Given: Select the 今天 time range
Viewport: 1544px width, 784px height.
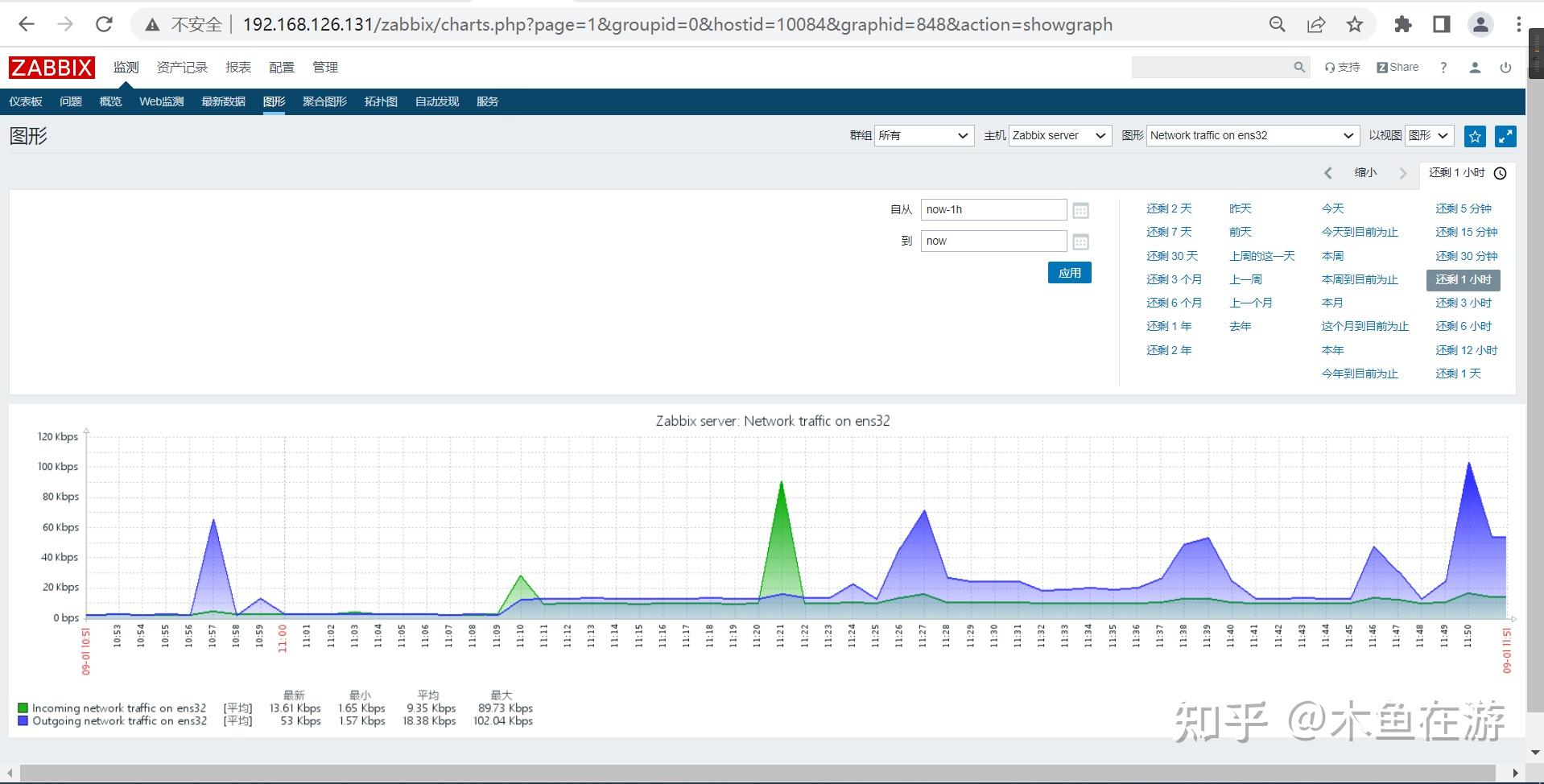Looking at the screenshot, I should point(1333,208).
